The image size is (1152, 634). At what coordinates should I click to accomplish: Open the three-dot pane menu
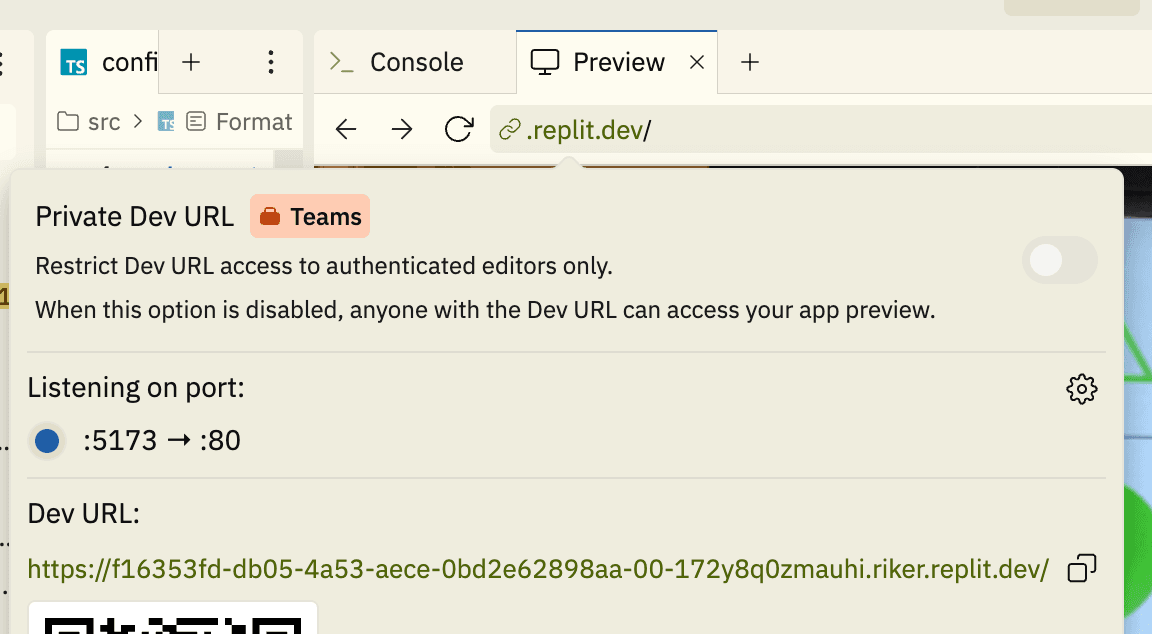(271, 62)
